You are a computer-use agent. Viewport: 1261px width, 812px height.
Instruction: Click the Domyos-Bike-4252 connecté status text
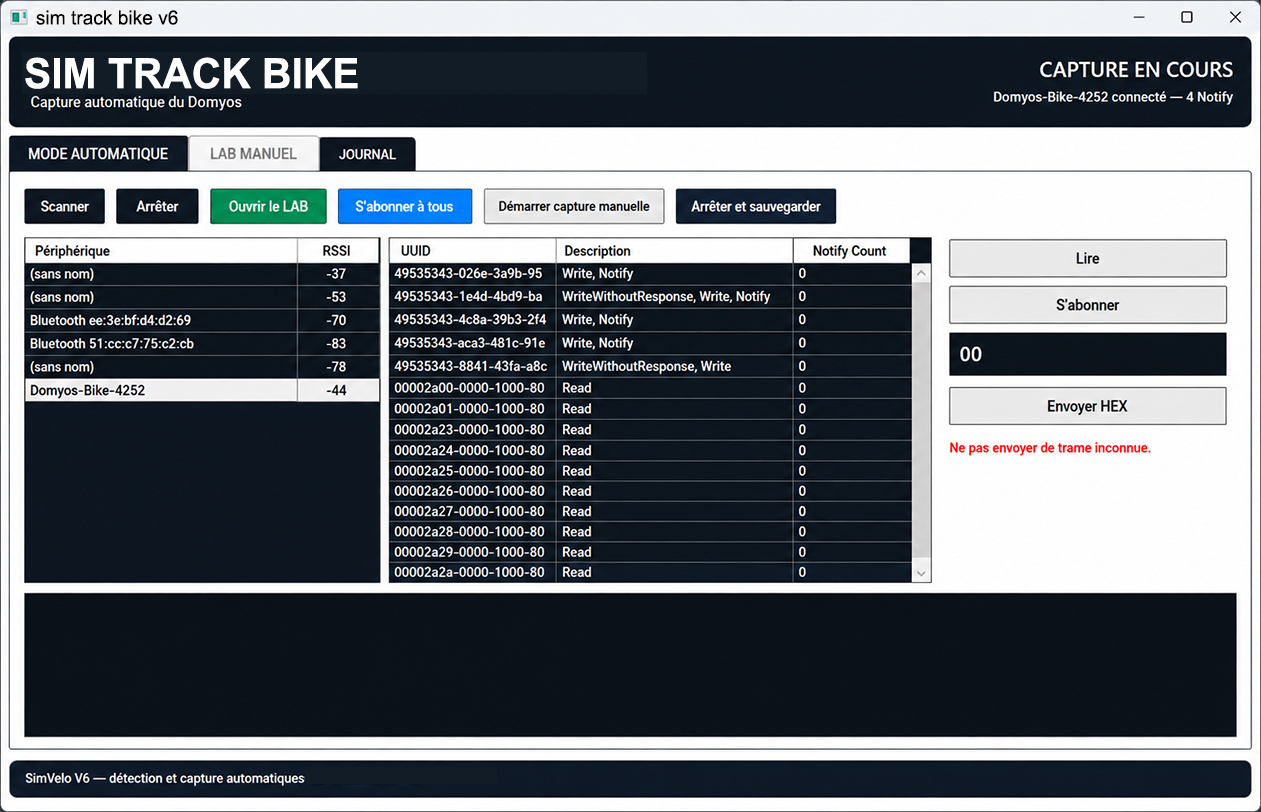coord(1113,97)
